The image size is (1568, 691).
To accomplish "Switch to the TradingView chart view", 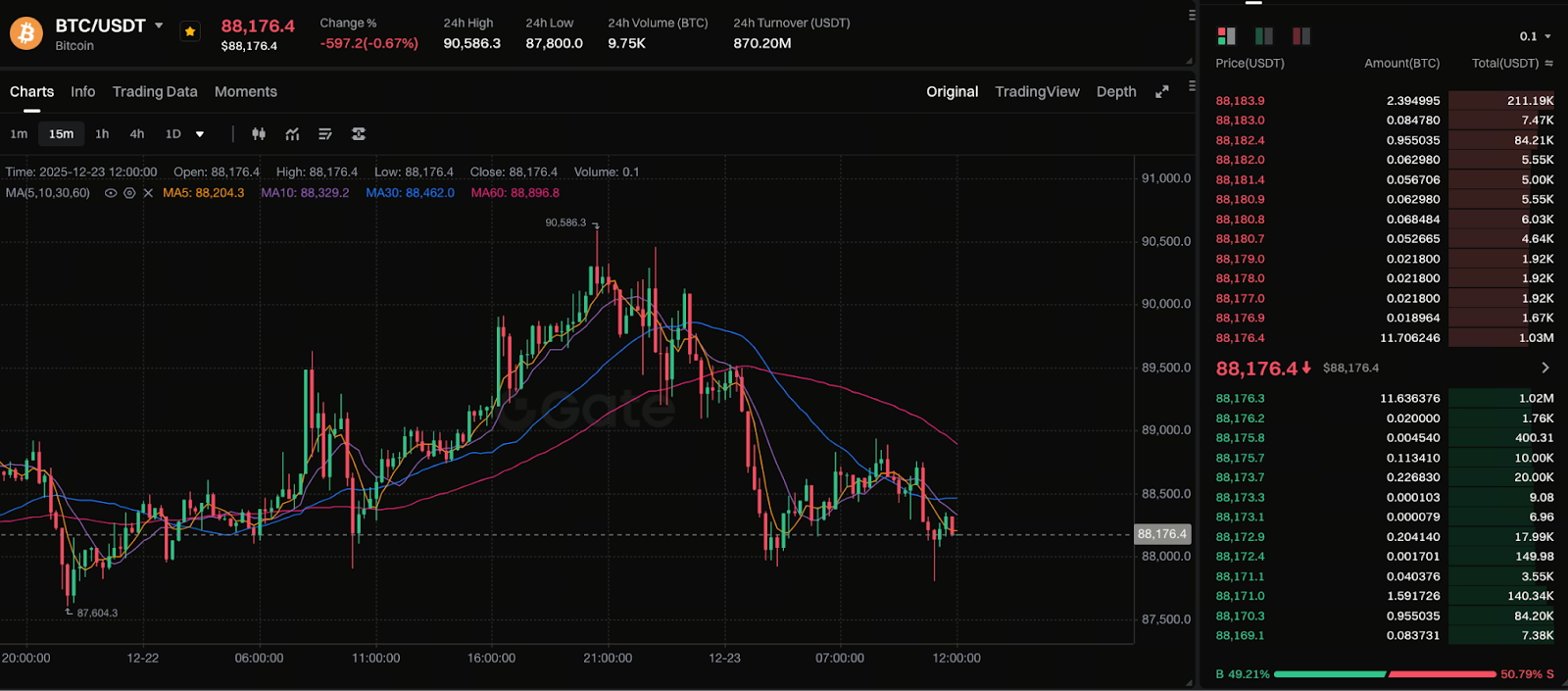I will click(x=1037, y=91).
